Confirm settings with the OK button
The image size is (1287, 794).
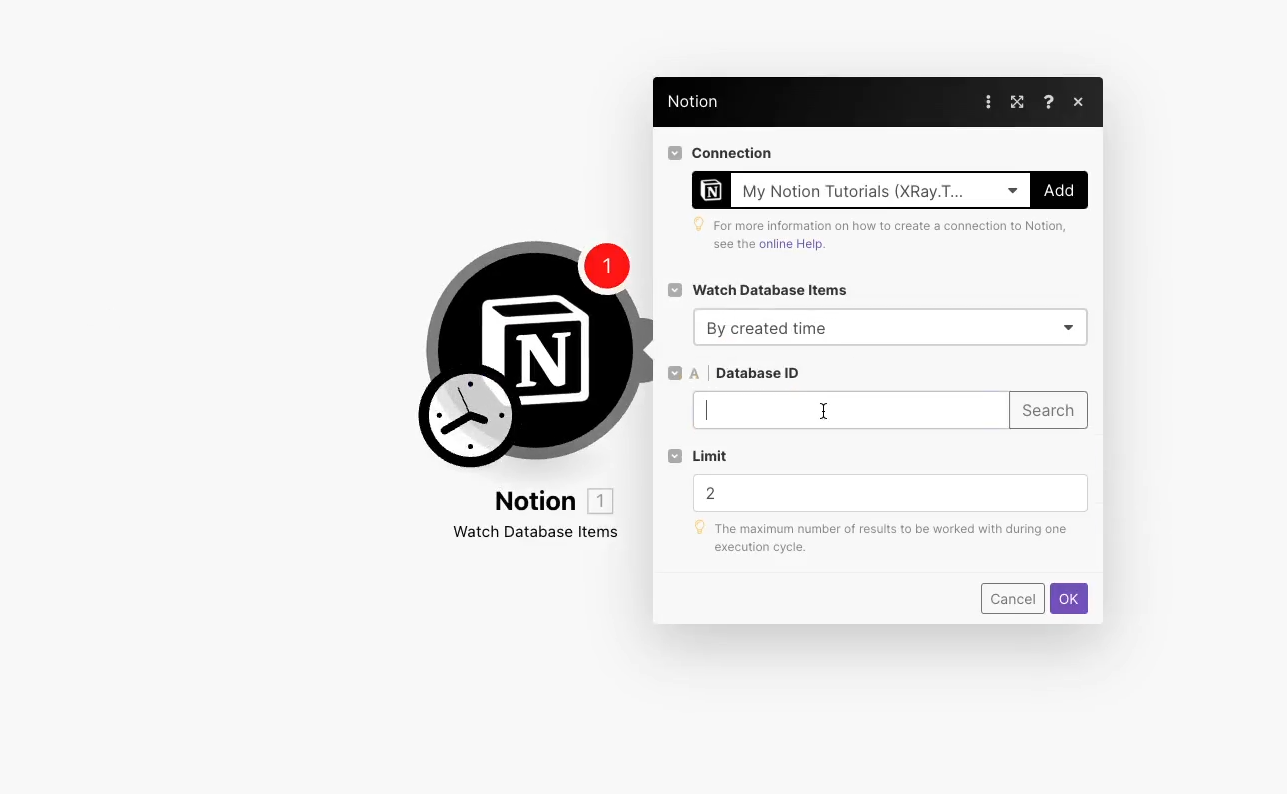click(1068, 598)
